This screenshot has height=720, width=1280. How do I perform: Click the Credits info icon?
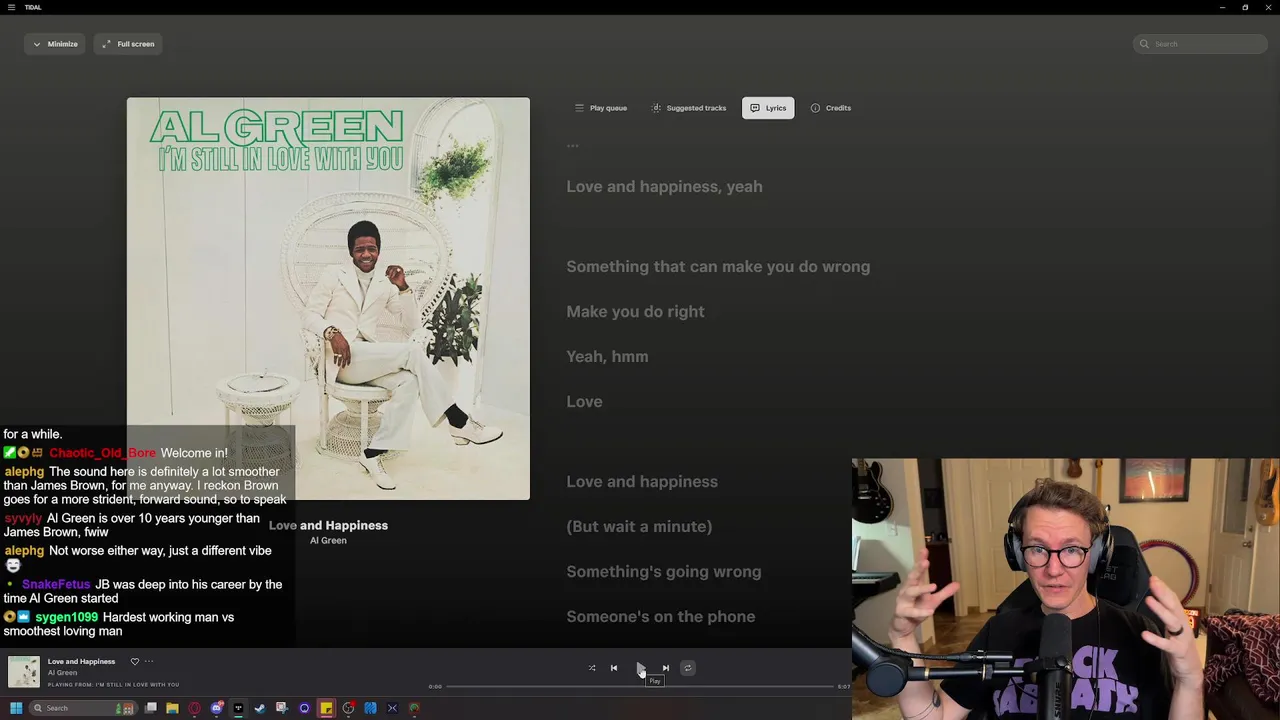pos(815,108)
